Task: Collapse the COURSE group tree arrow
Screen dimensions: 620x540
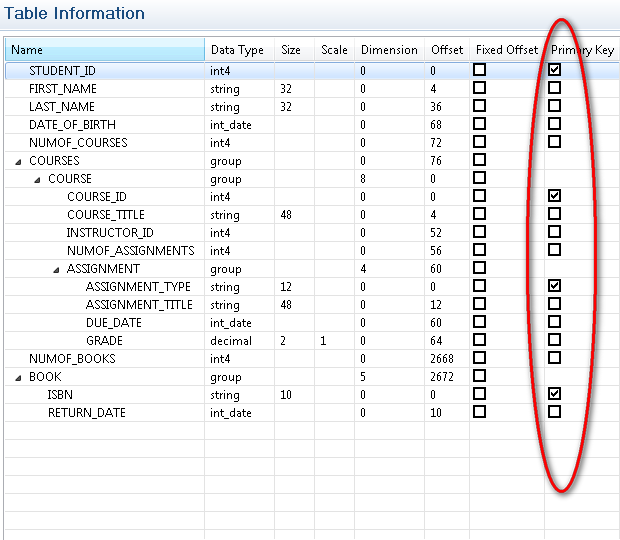Action: click(x=37, y=179)
